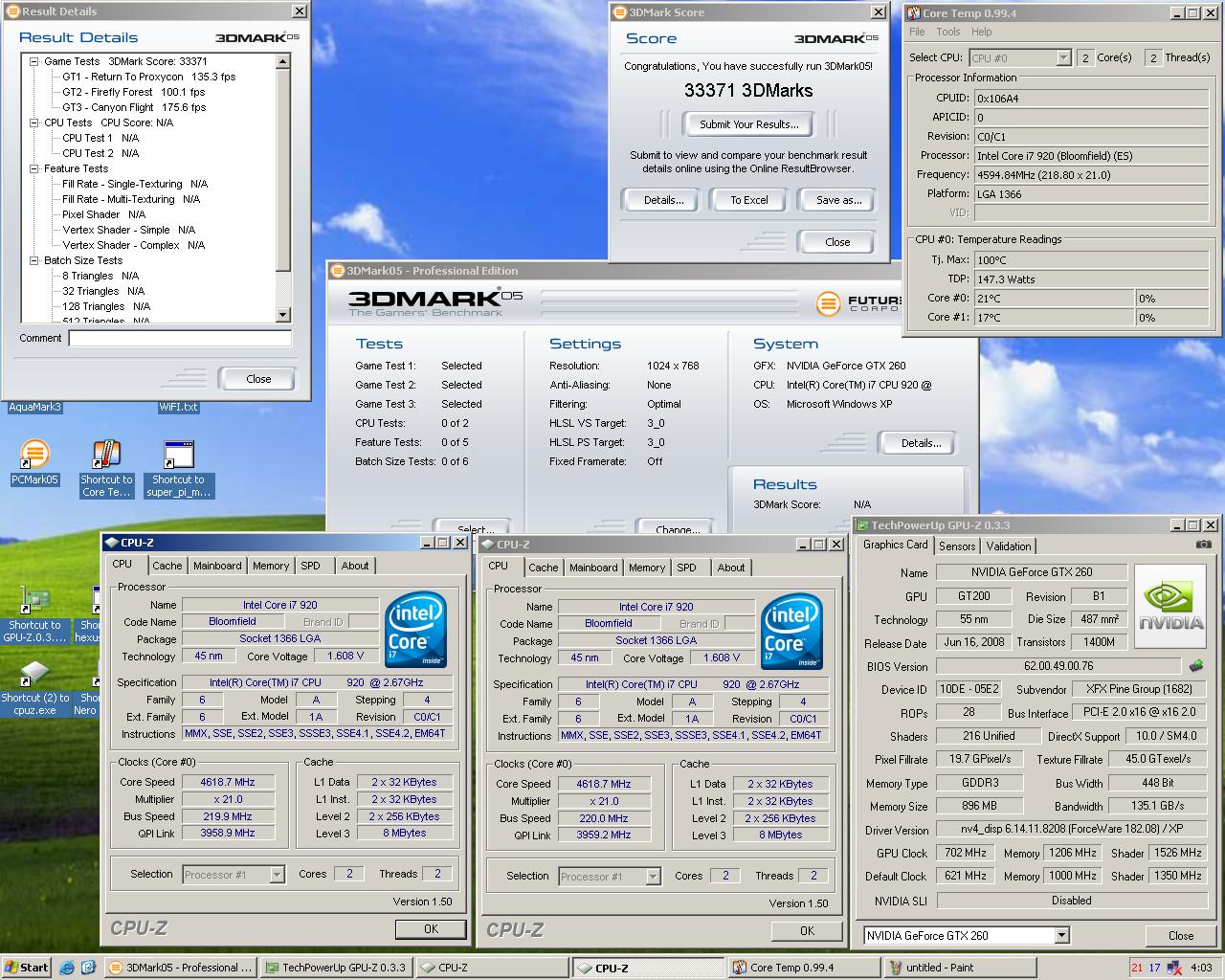Image resolution: width=1225 pixels, height=980 pixels.
Task: Click the To Excel button
Action: click(x=749, y=200)
